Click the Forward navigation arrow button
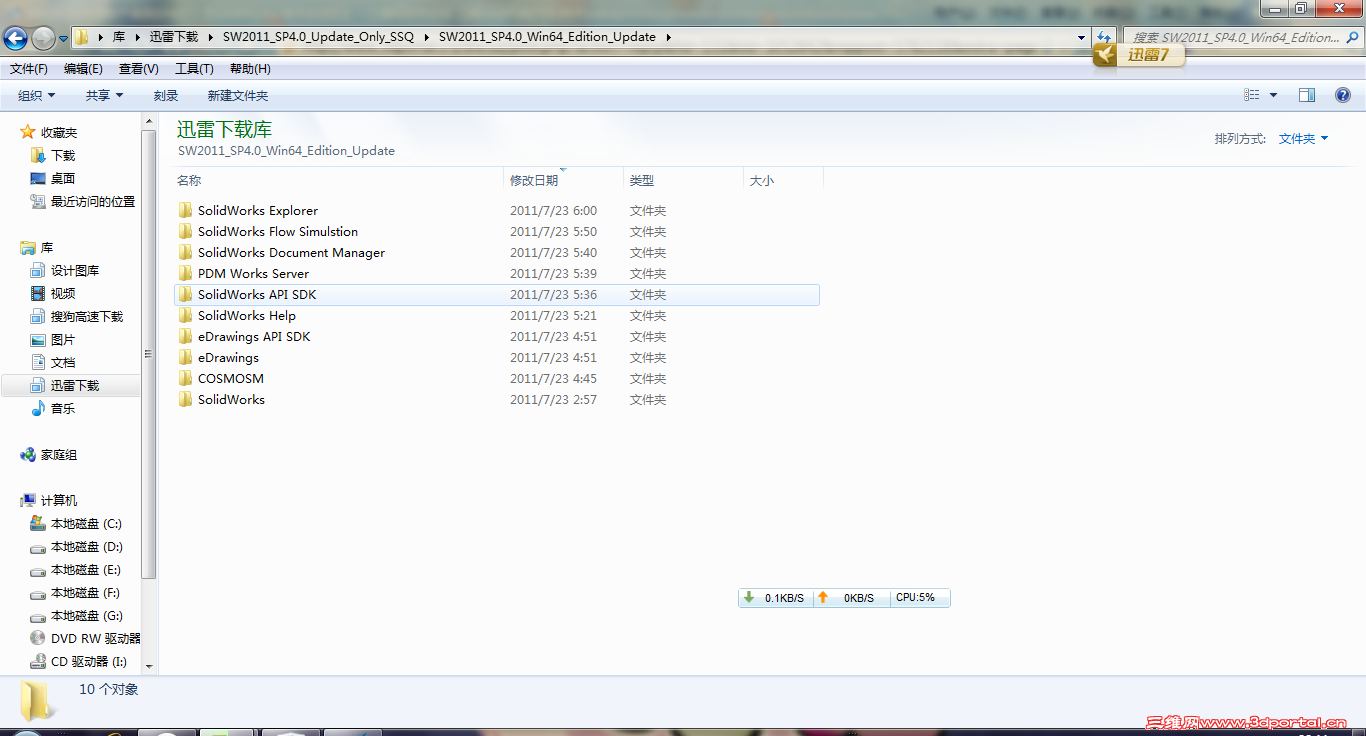 [x=43, y=38]
